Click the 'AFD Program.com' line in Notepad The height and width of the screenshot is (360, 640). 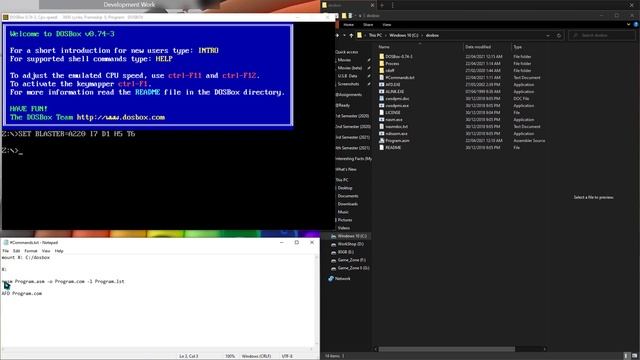point(22,293)
